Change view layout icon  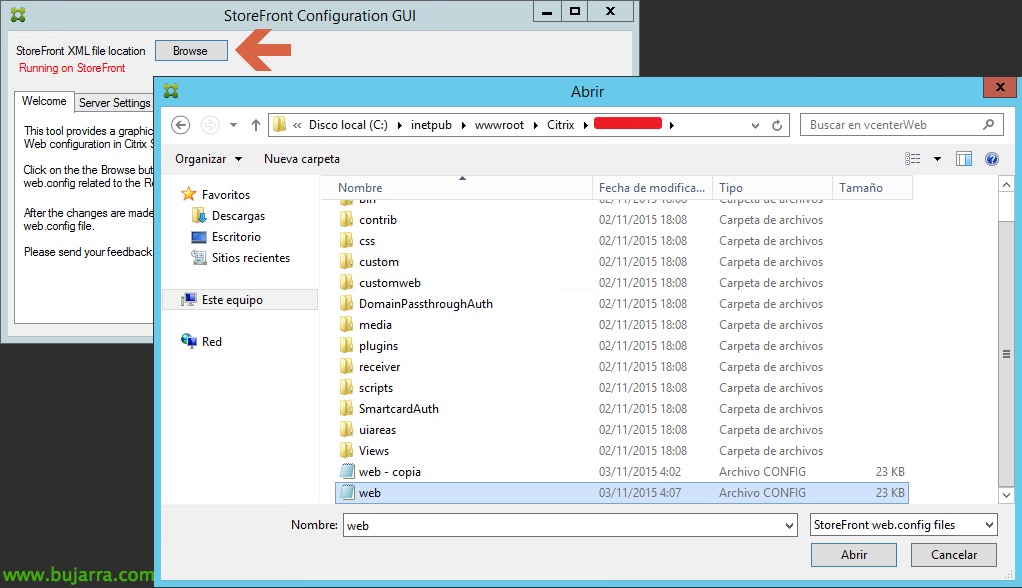913,159
